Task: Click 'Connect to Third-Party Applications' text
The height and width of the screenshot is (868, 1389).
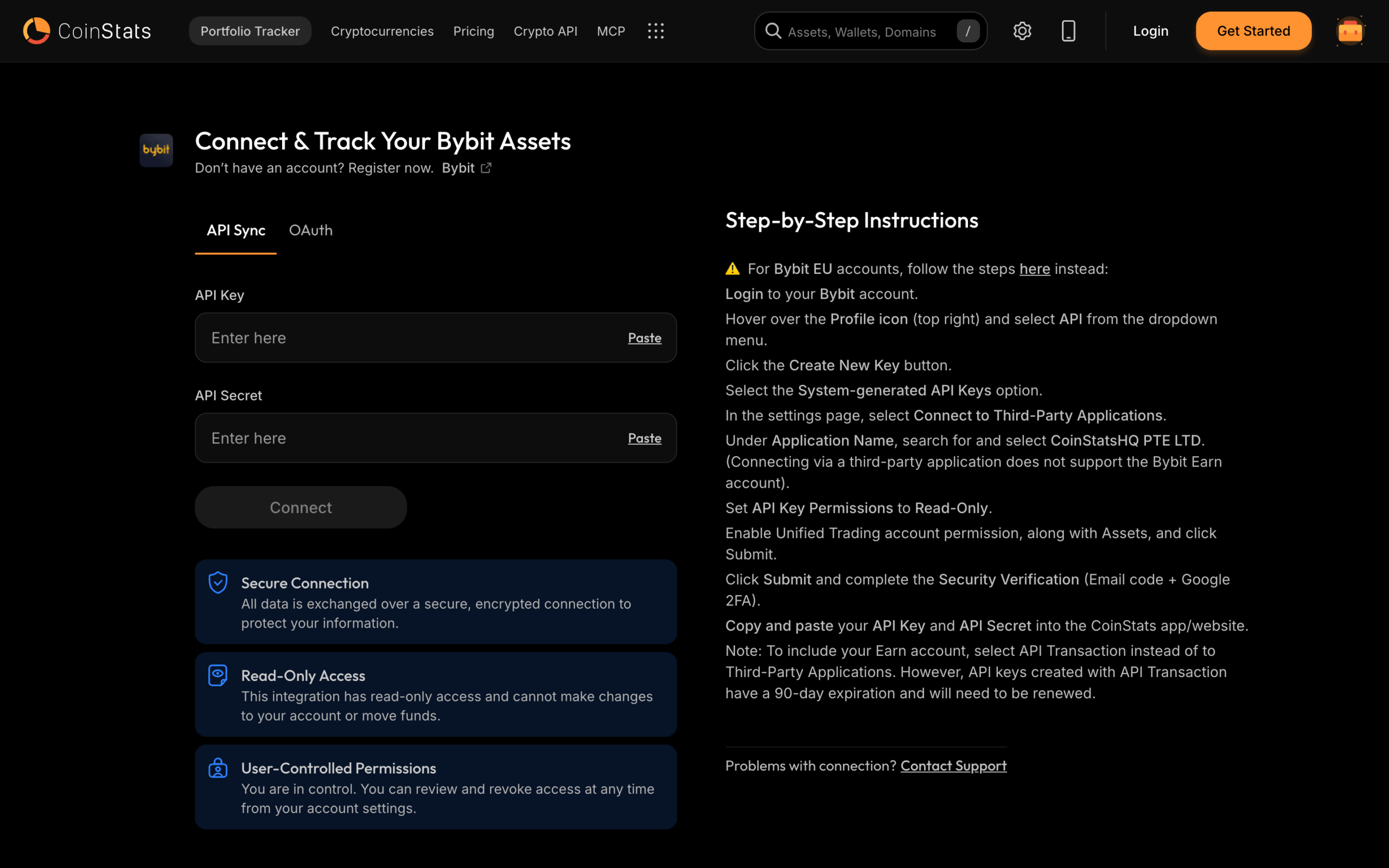Action: coord(1038,415)
